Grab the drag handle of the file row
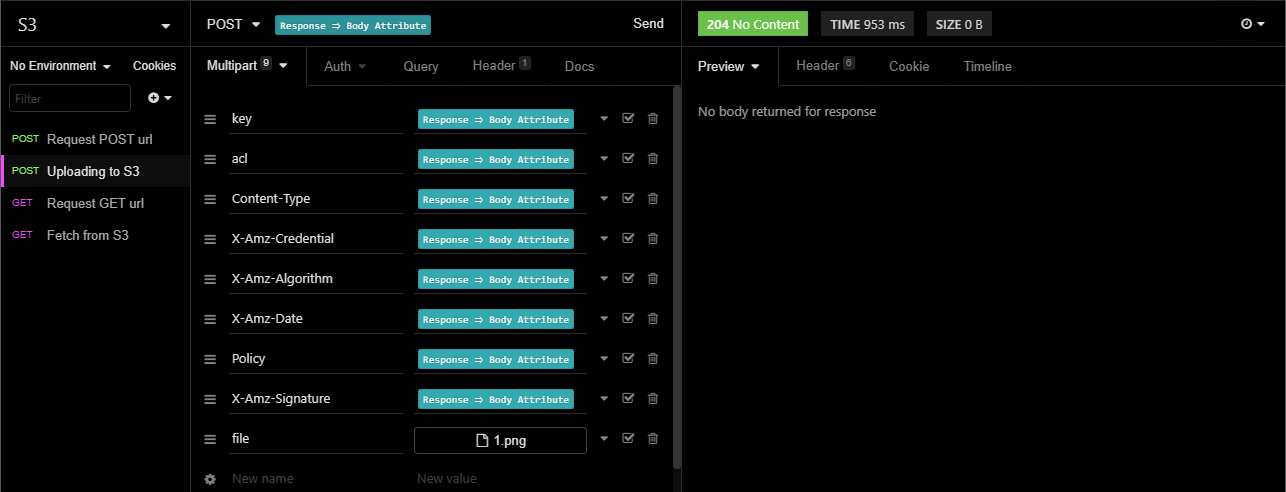 (210, 439)
